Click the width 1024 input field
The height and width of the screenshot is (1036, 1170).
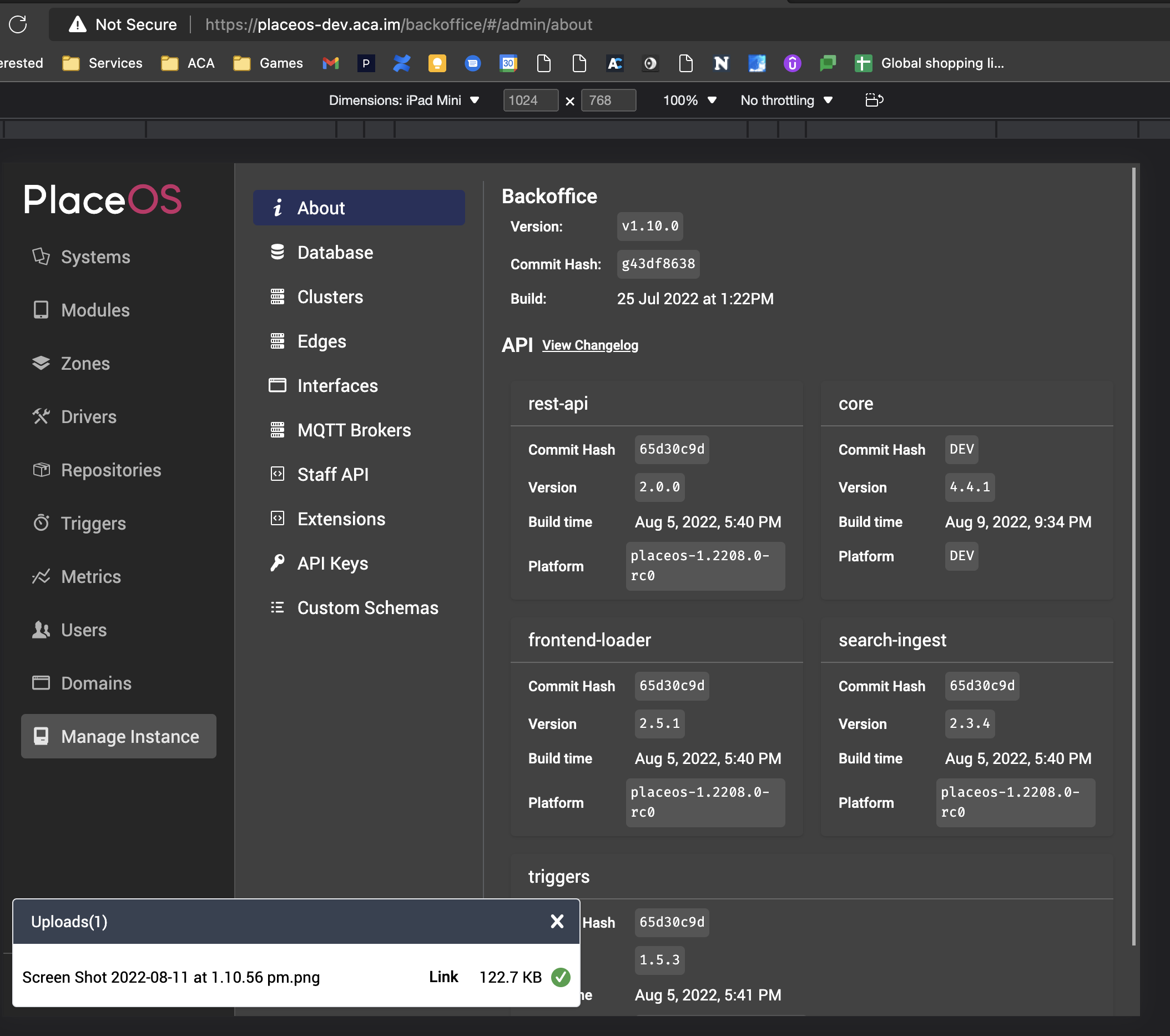[x=529, y=100]
